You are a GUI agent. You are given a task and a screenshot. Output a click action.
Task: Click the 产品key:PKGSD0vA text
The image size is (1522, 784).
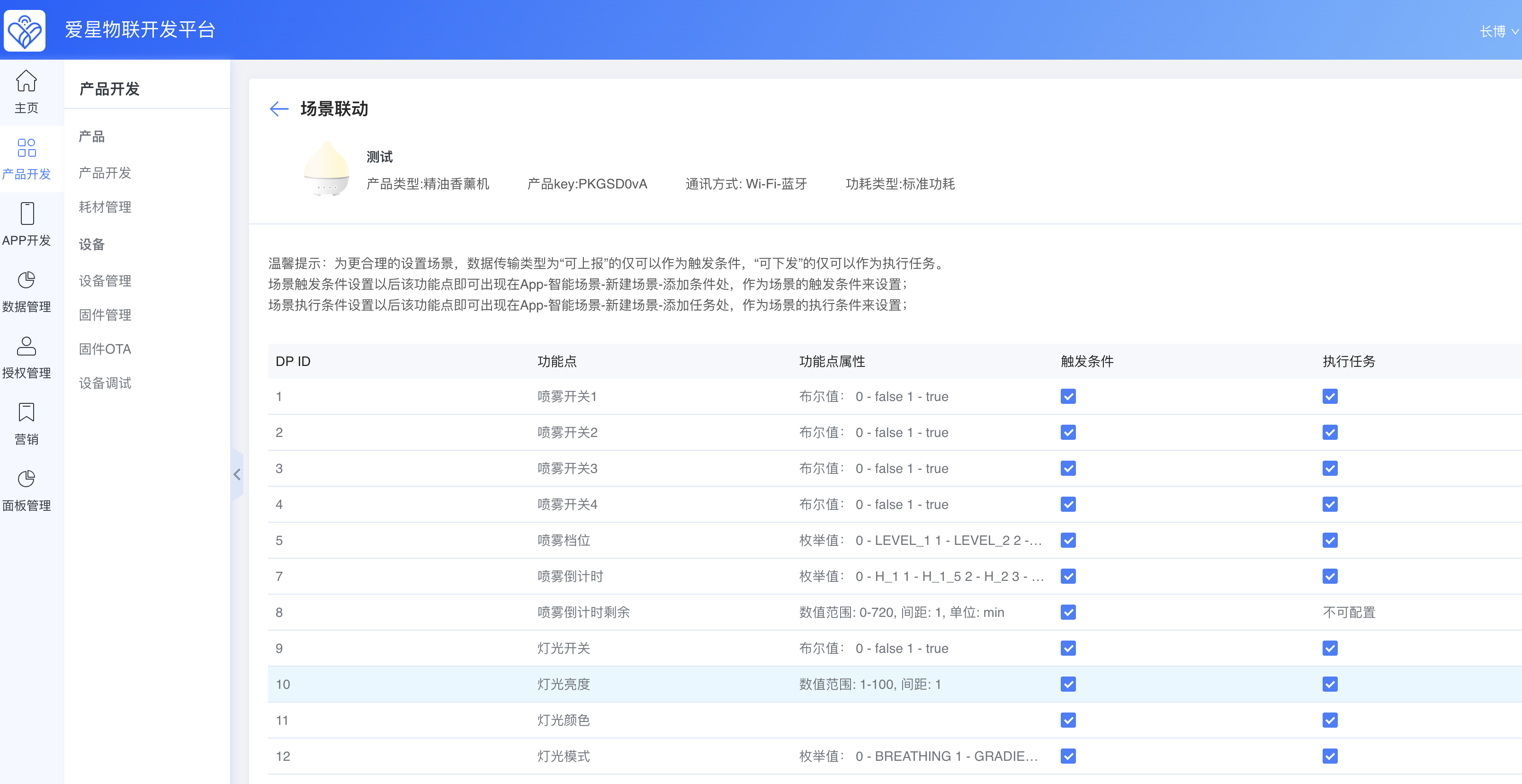tap(587, 184)
